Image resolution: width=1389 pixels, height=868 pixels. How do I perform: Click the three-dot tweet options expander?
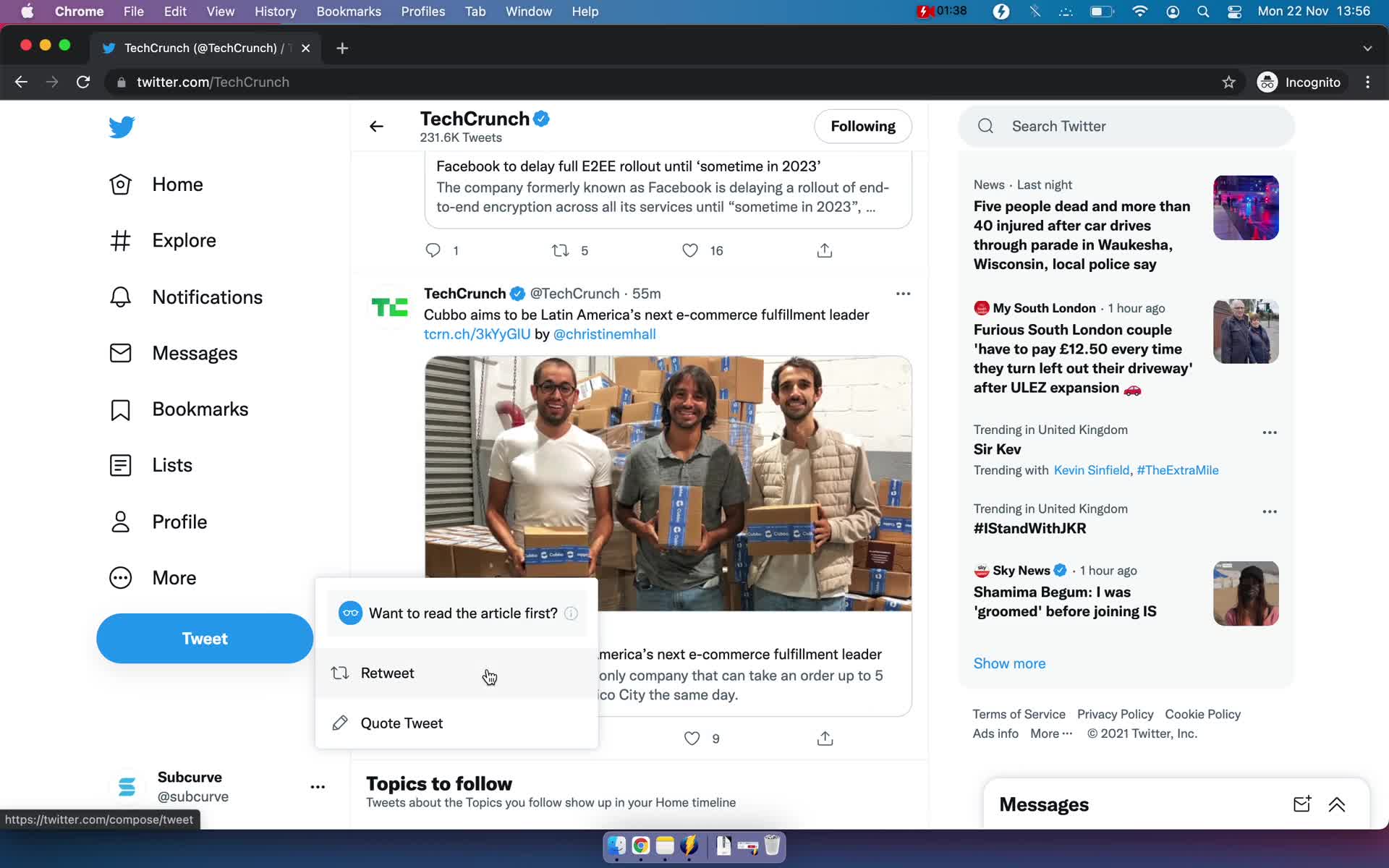(901, 293)
